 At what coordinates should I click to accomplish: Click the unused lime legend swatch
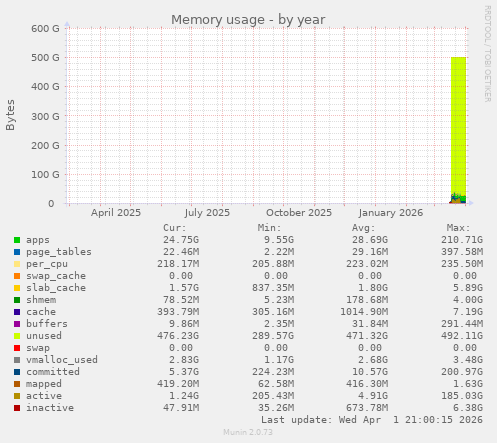(x=17, y=336)
